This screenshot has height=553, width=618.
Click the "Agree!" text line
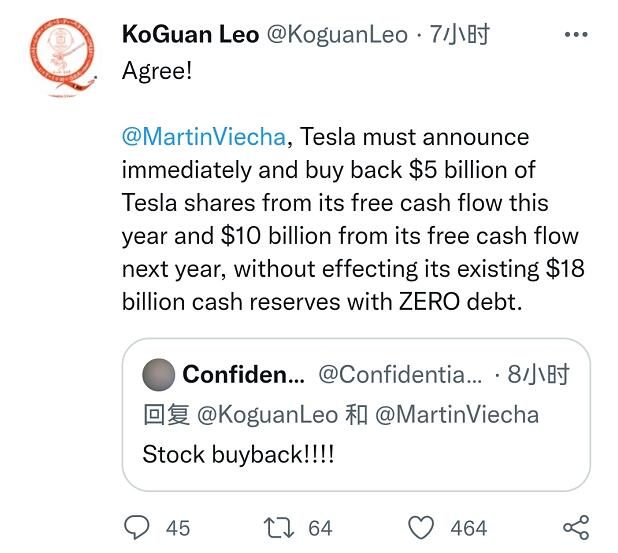[157, 72]
